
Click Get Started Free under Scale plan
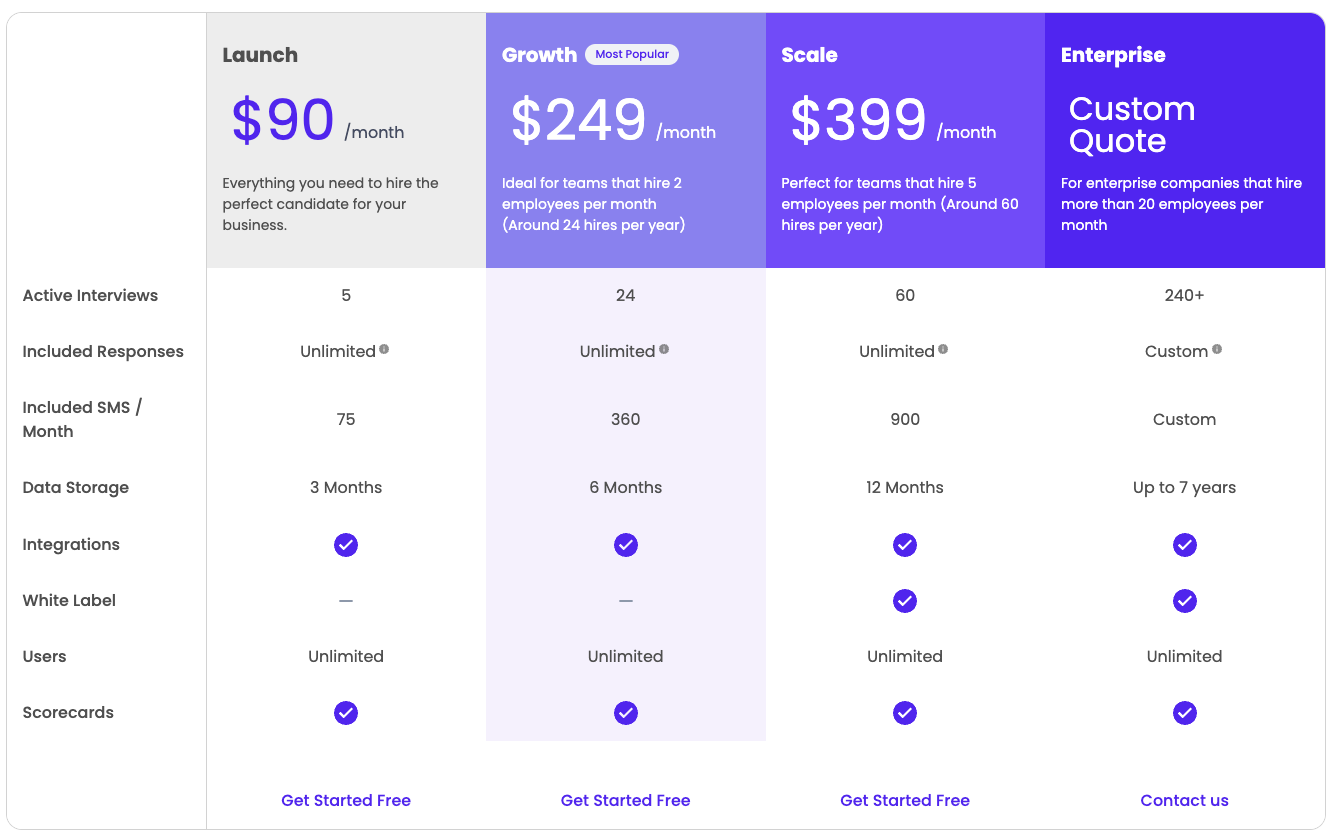[x=905, y=800]
